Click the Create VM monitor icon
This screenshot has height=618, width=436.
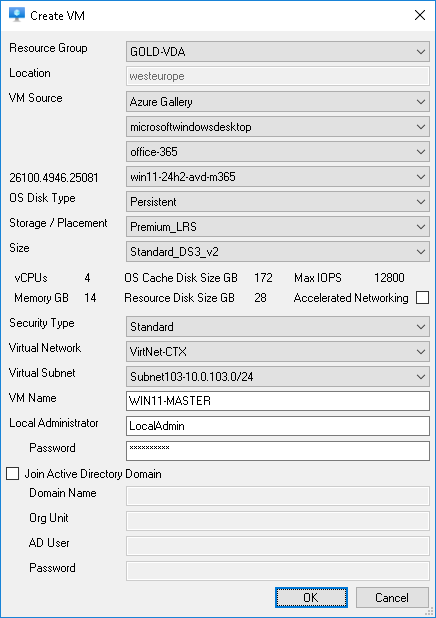(17, 15)
